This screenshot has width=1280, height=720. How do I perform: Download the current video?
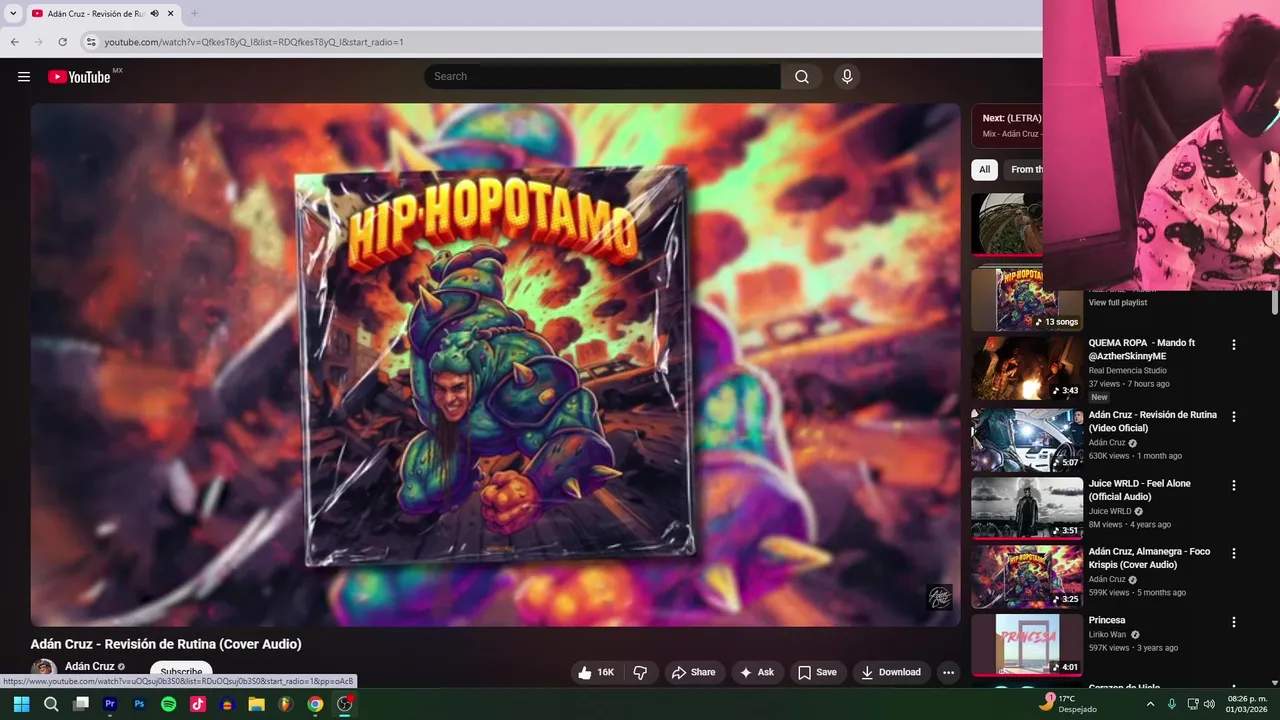[x=891, y=672]
